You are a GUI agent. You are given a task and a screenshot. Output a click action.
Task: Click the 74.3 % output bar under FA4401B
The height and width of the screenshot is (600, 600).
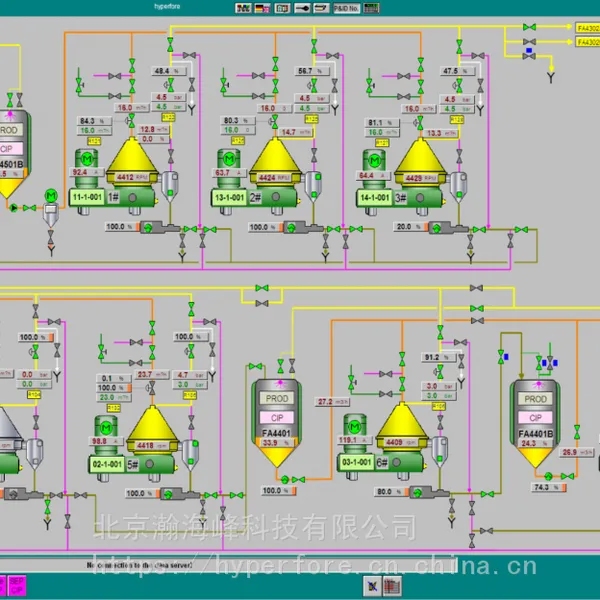pos(549,488)
